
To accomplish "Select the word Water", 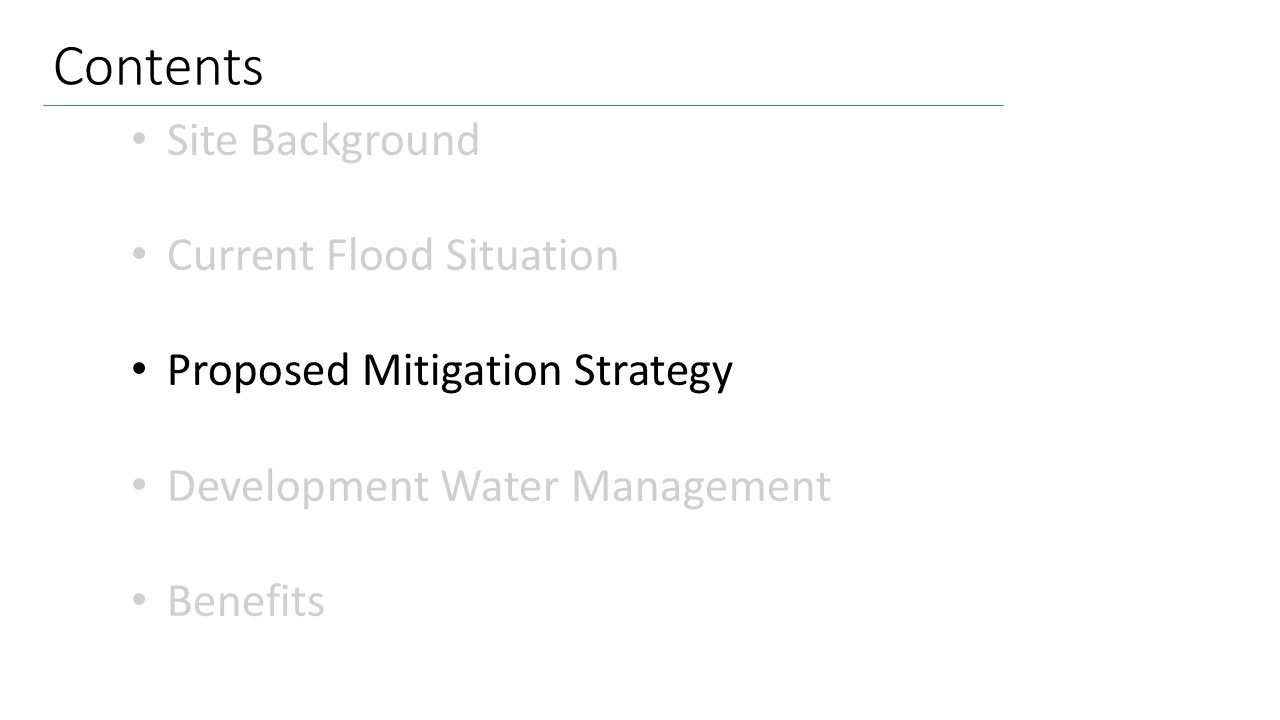I will tap(502, 486).
